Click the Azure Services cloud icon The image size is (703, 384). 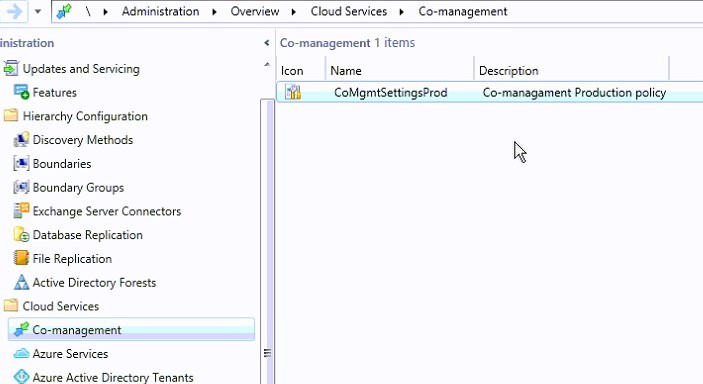(21, 353)
